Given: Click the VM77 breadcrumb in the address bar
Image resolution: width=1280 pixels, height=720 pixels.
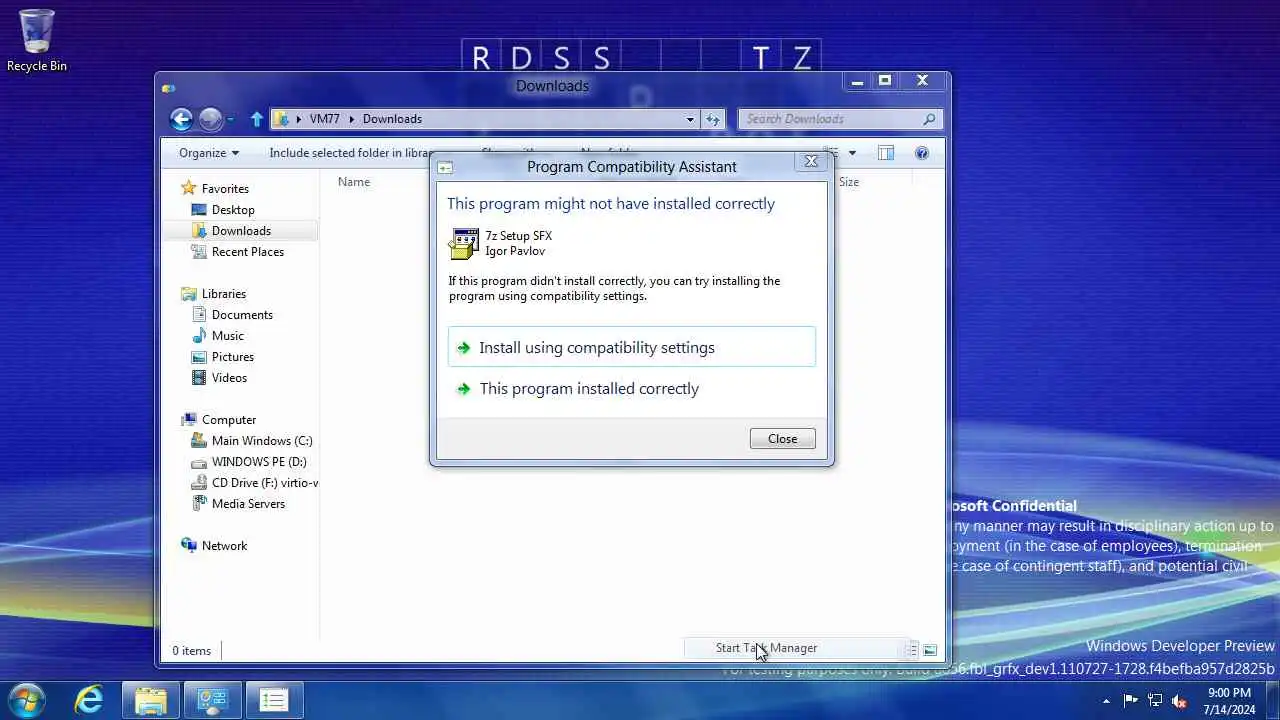Looking at the screenshot, I should point(324,119).
